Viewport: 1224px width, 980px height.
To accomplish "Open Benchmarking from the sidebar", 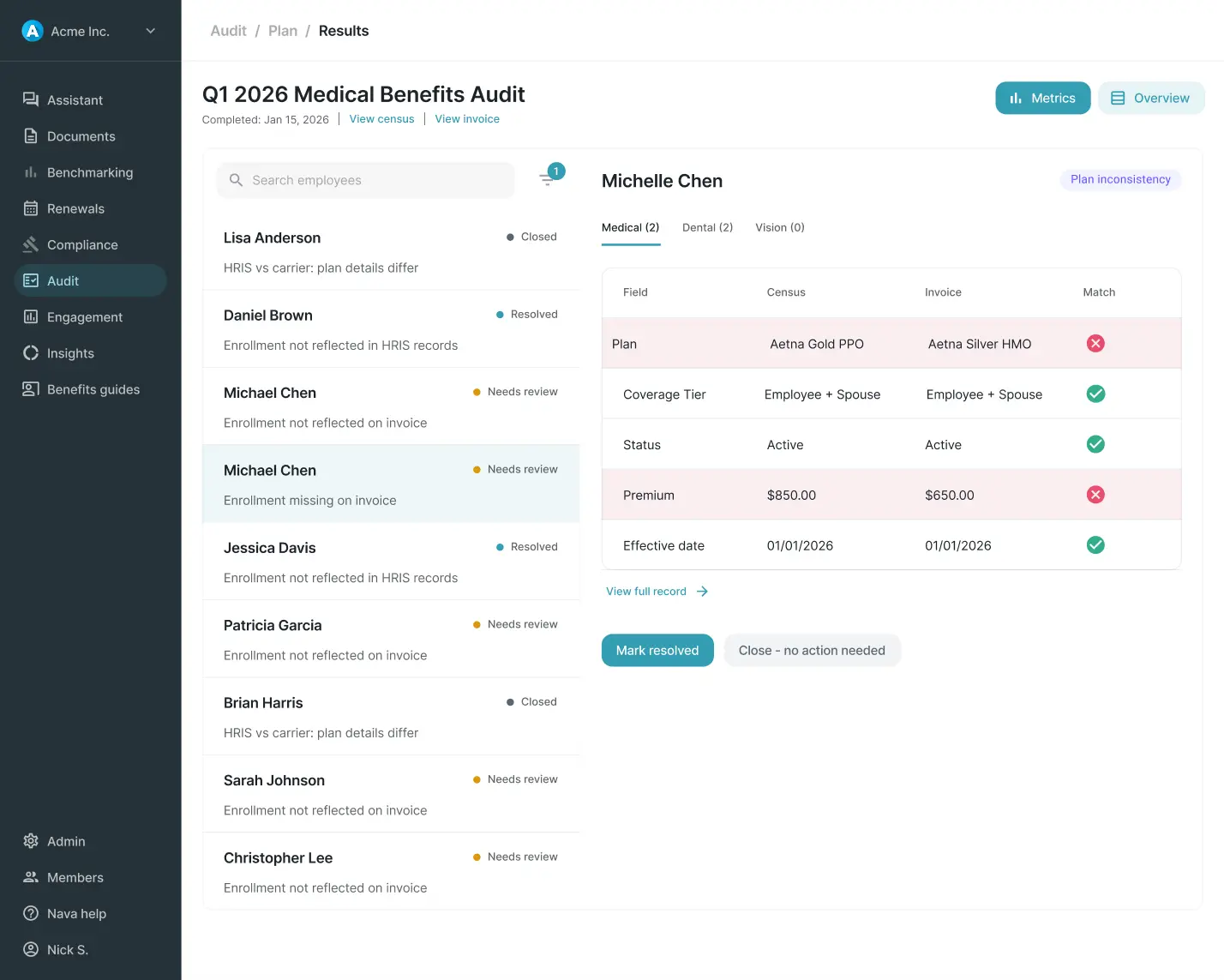I will tap(31, 171).
